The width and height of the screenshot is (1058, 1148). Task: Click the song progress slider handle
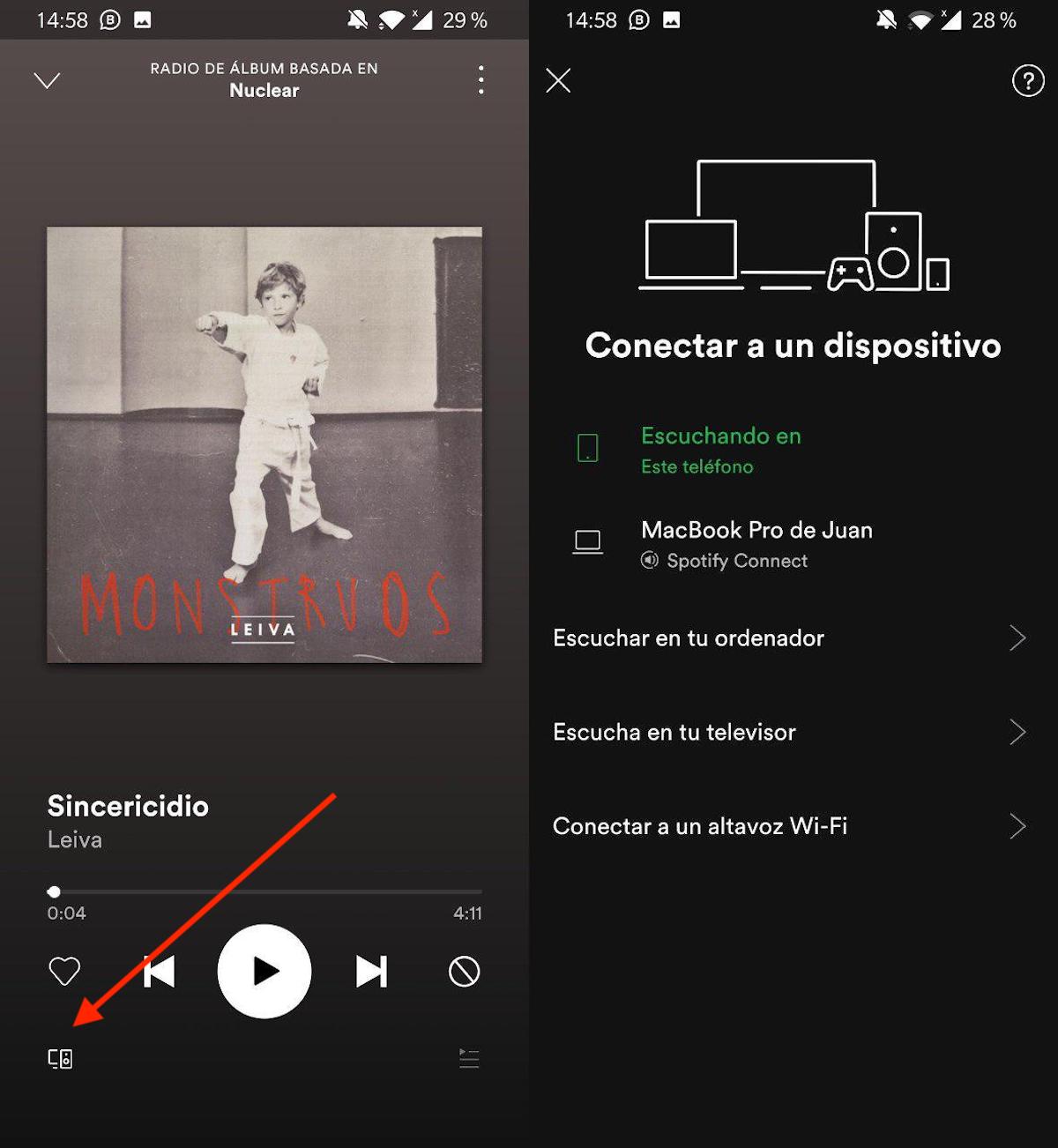pos(54,891)
